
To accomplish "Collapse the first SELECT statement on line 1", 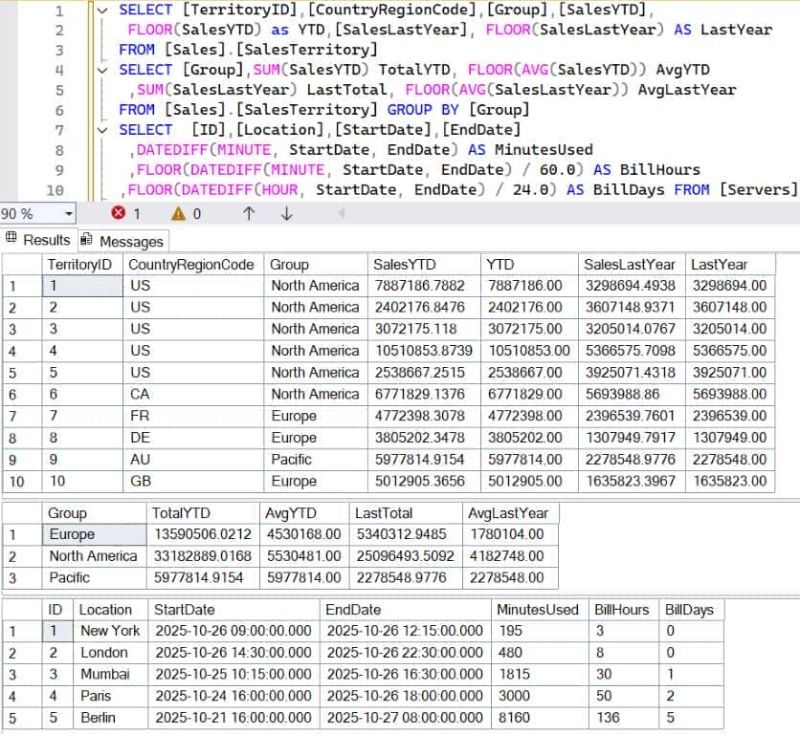I will tap(103, 10).
